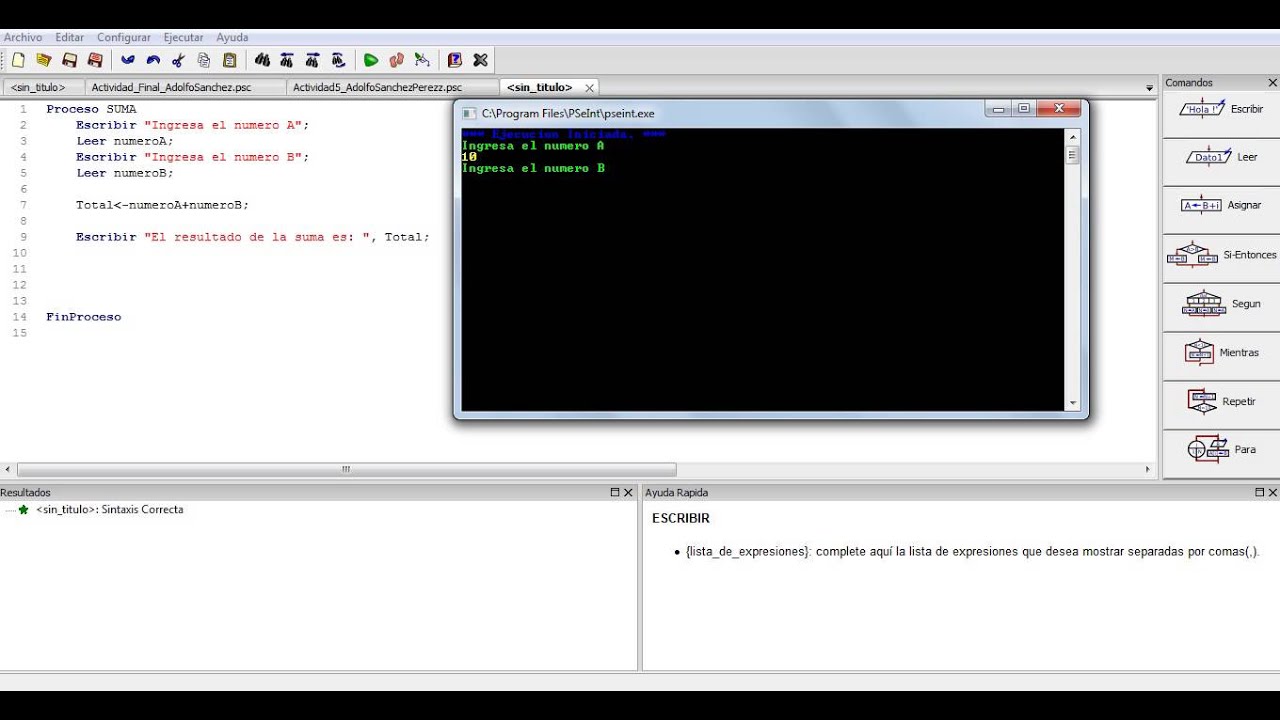Click the Save As icon
Viewport: 1280px width, 720px height.
(x=95, y=60)
